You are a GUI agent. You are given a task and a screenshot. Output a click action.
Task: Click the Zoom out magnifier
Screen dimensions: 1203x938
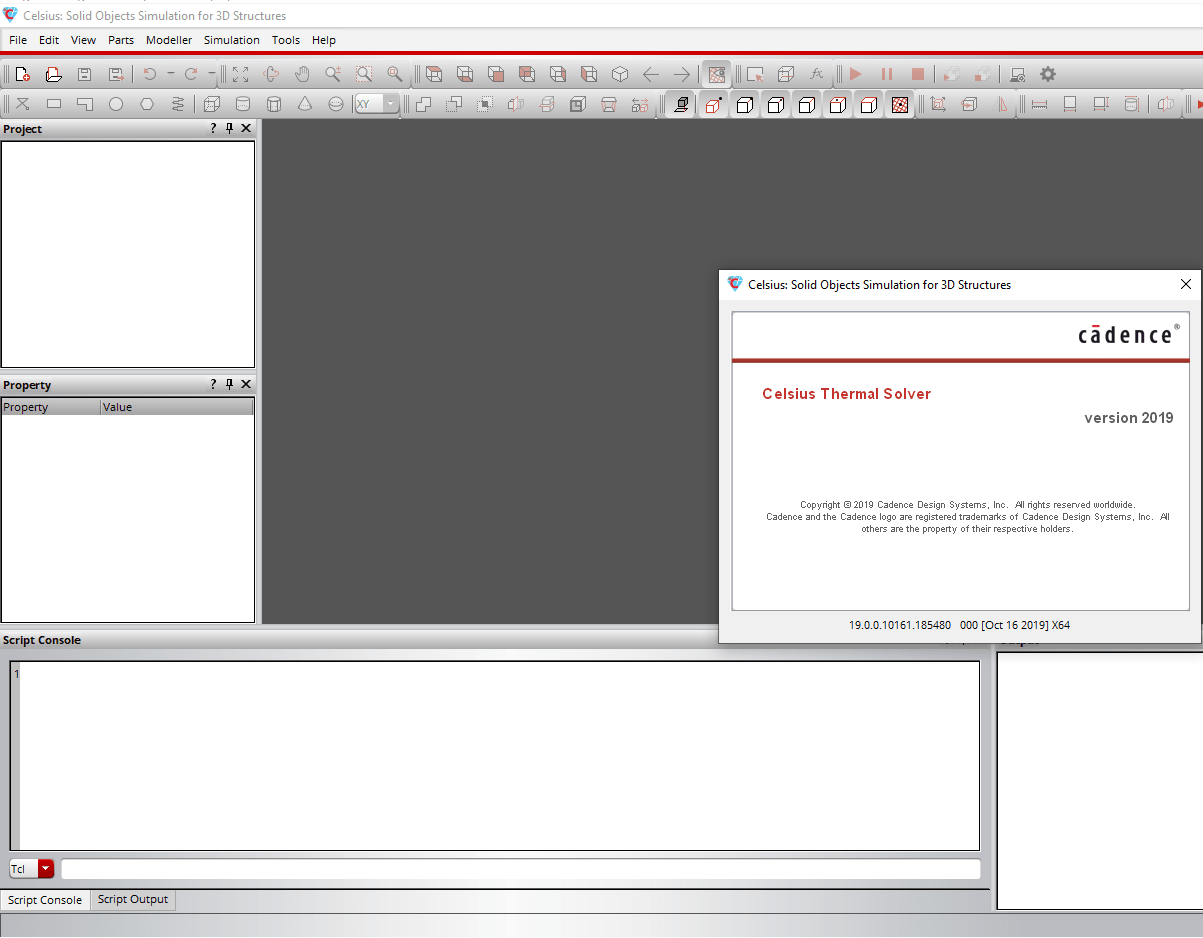coord(395,74)
